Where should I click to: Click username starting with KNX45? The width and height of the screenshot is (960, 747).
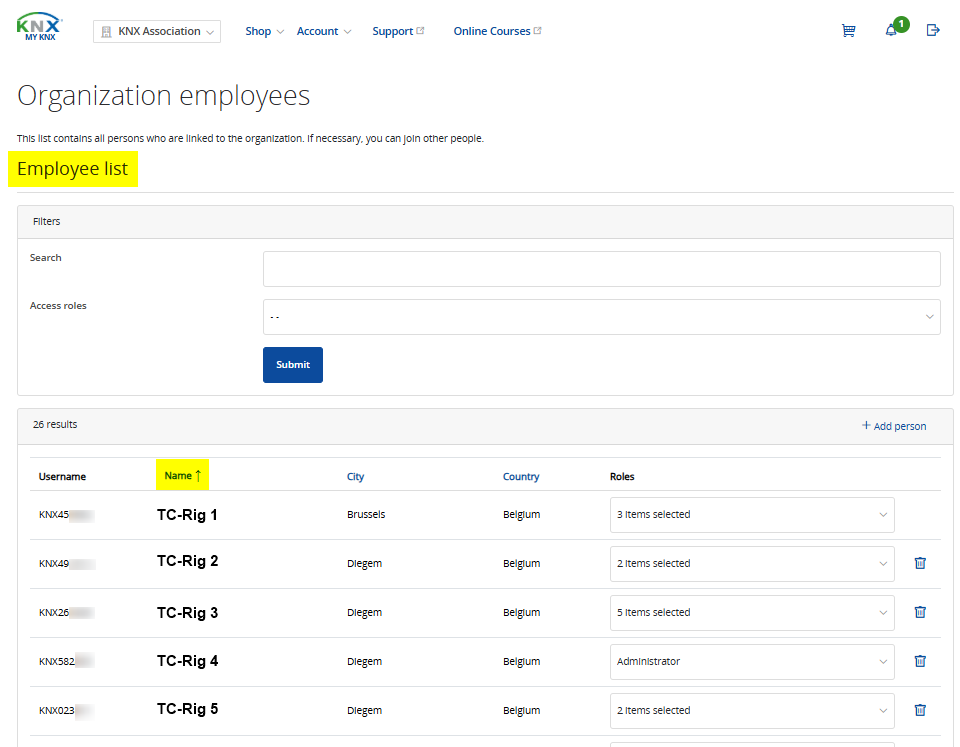coord(66,515)
